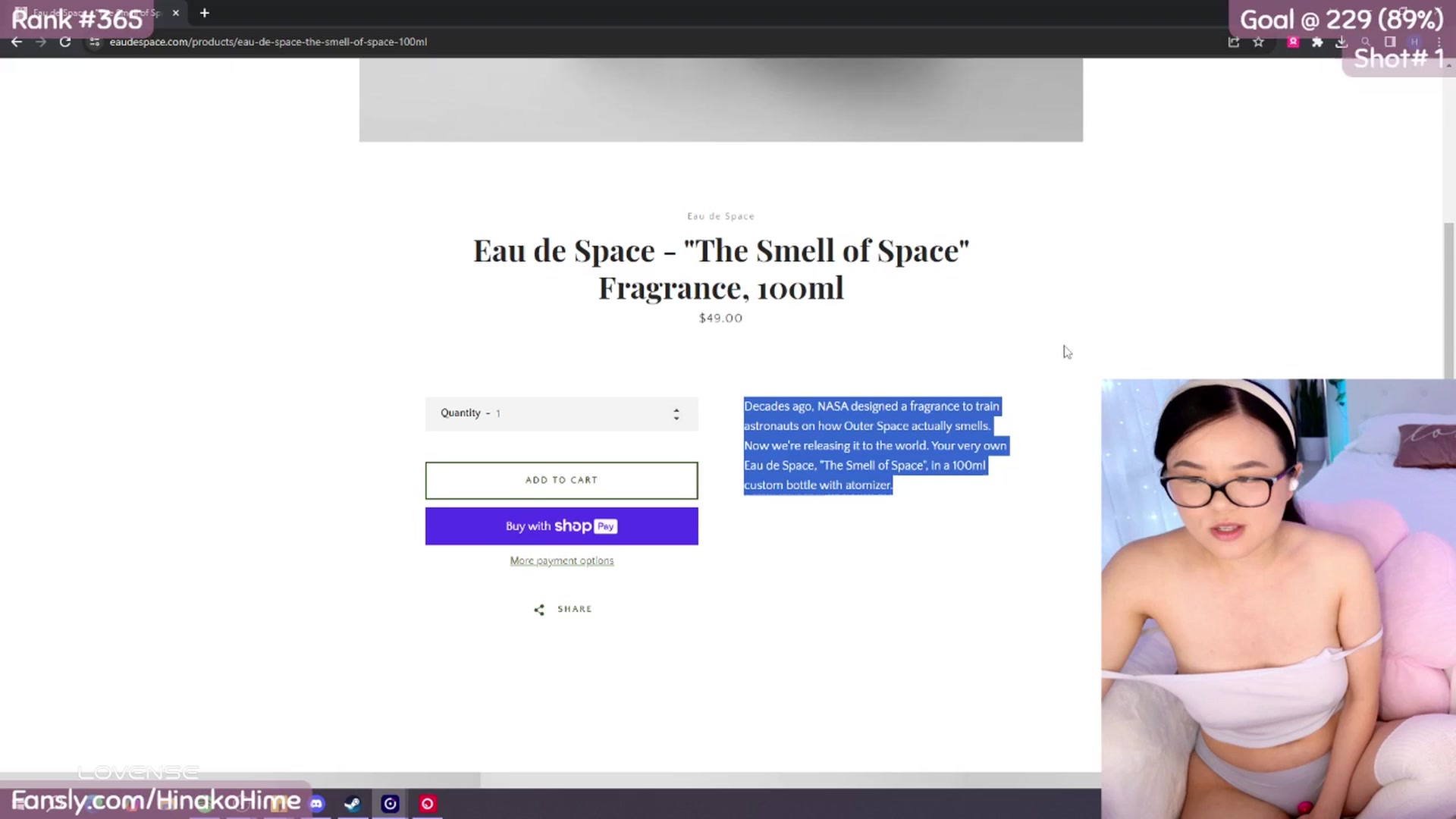This screenshot has width=1456, height=819.
Task: Focus the eaudespace.com address bar
Action: [x=268, y=42]
